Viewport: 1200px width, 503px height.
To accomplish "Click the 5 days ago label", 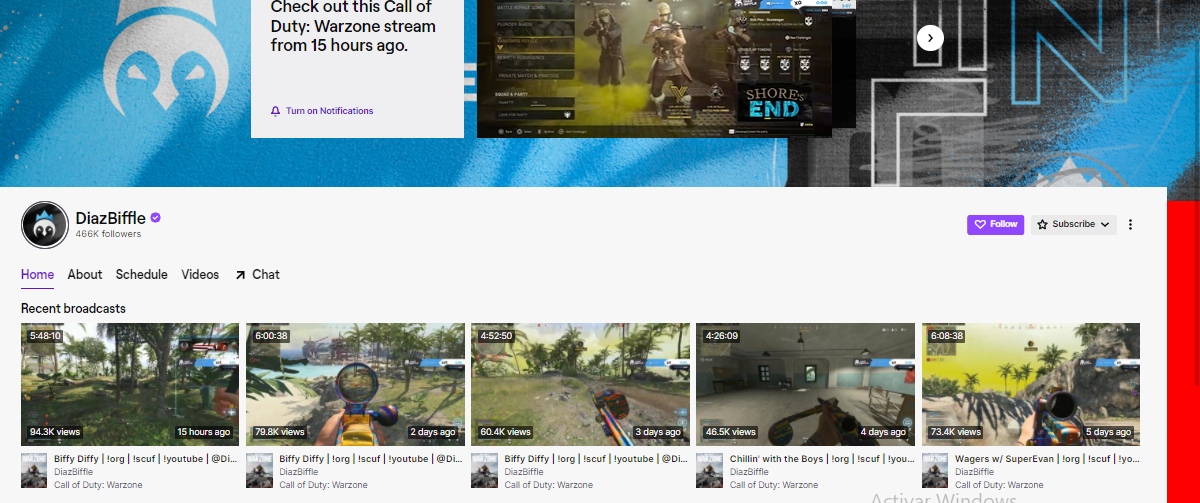I will pyautogui.click(x=1108, y=432).
